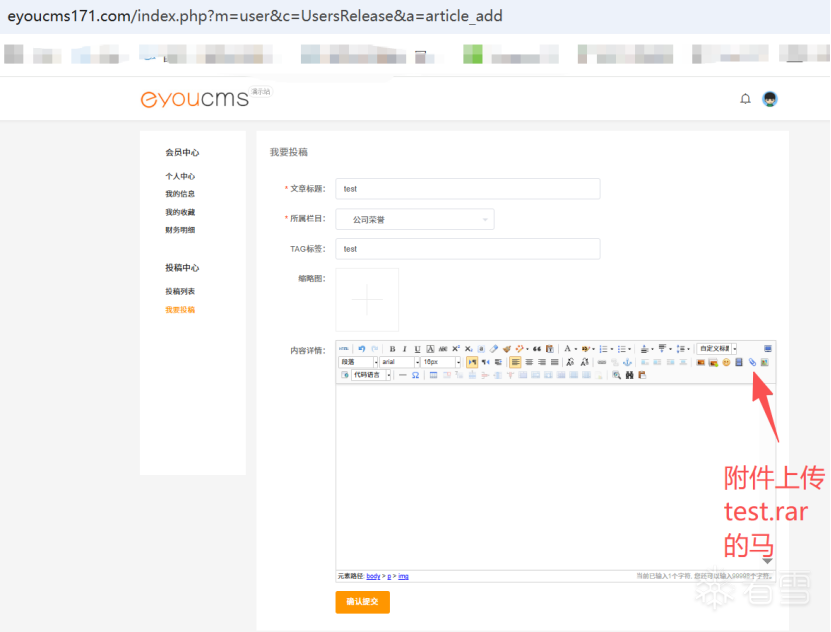The image size is (831, 632).
Task: Open background highlight color dropdown
Action: (594, 349)
